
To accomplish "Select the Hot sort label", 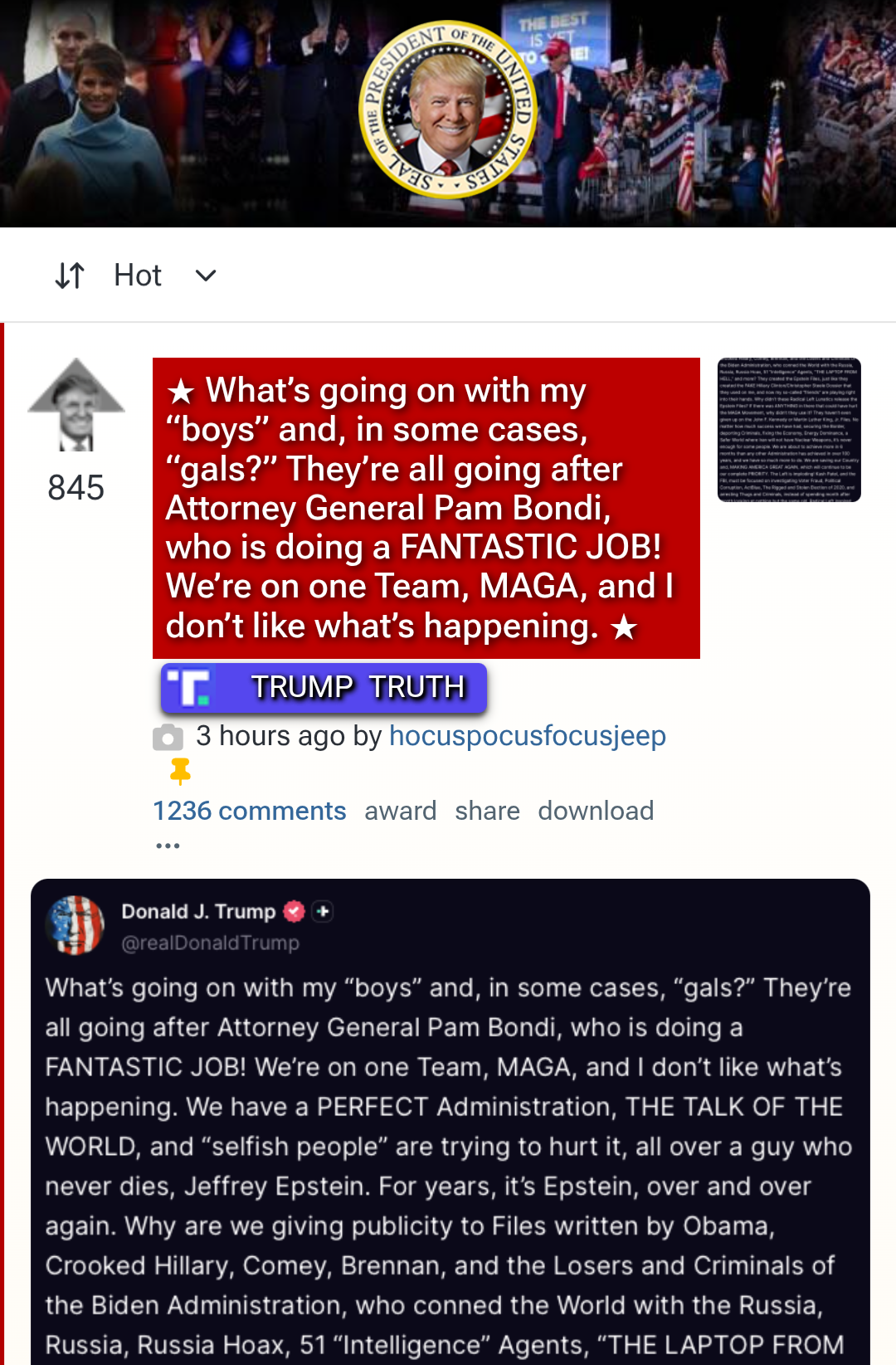I will pyautogui.click(x=138, y=275).
